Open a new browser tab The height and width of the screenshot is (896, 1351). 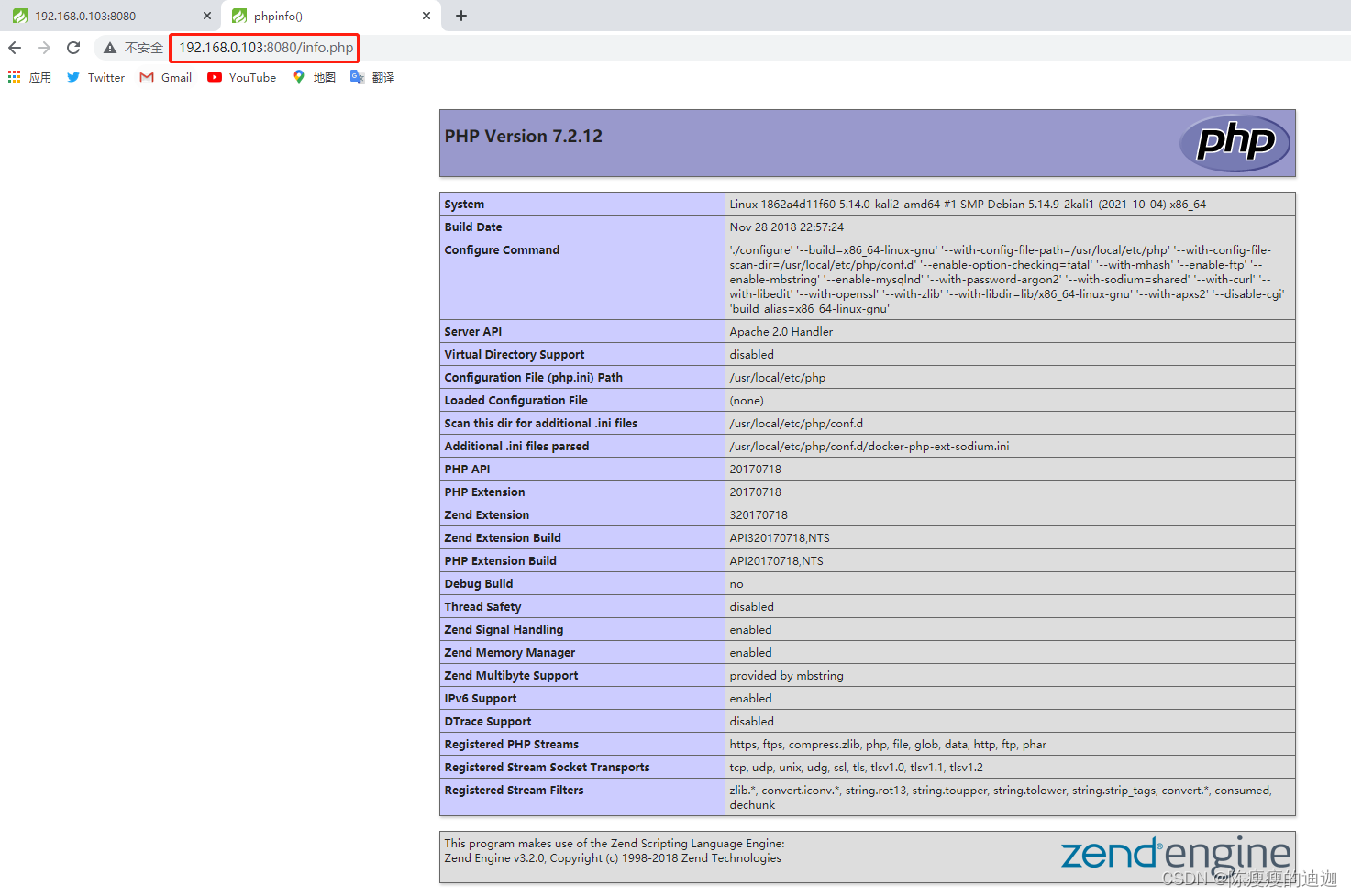point(461,16)
